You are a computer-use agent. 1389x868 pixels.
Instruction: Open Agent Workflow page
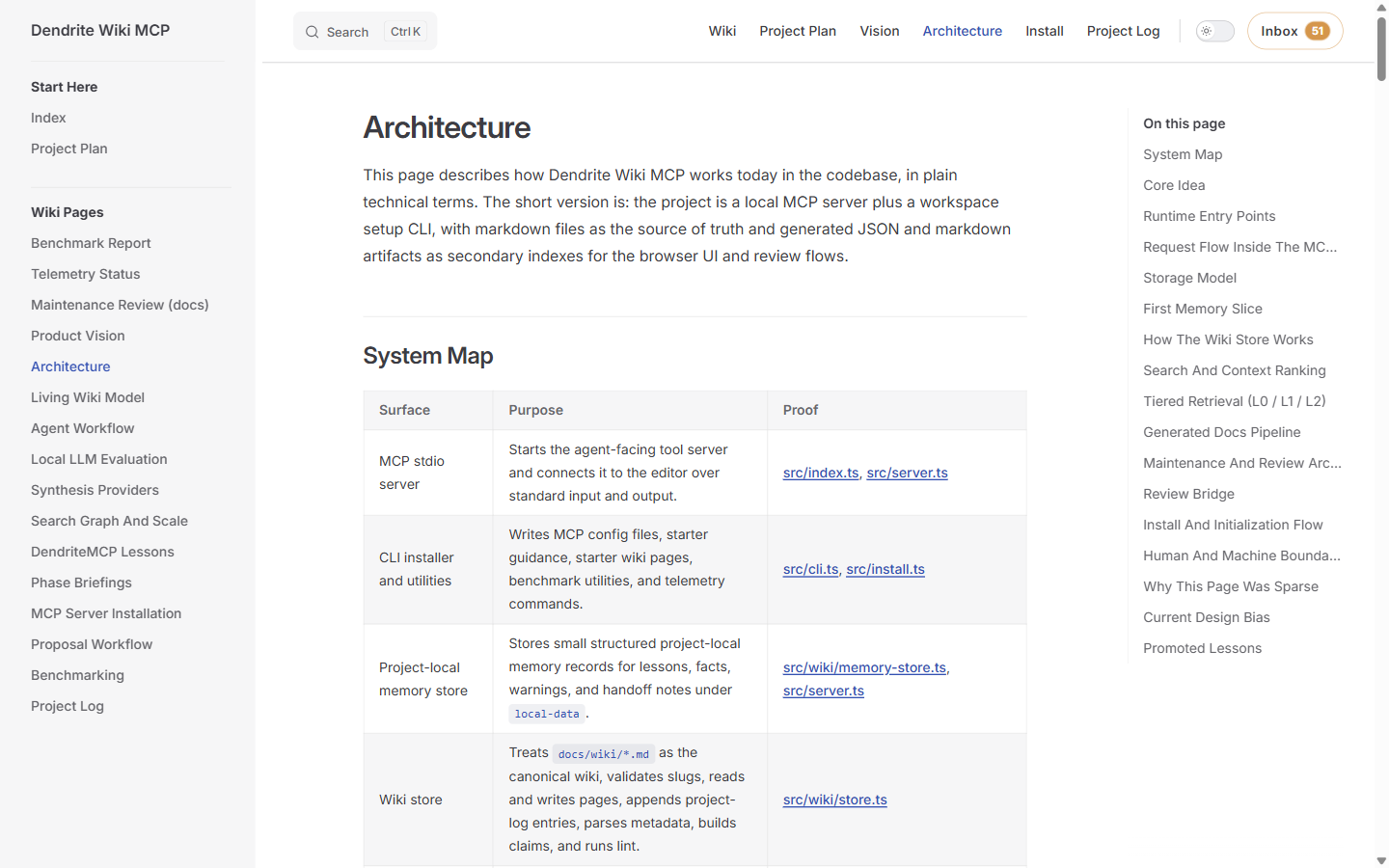click(x=83, y=428)
